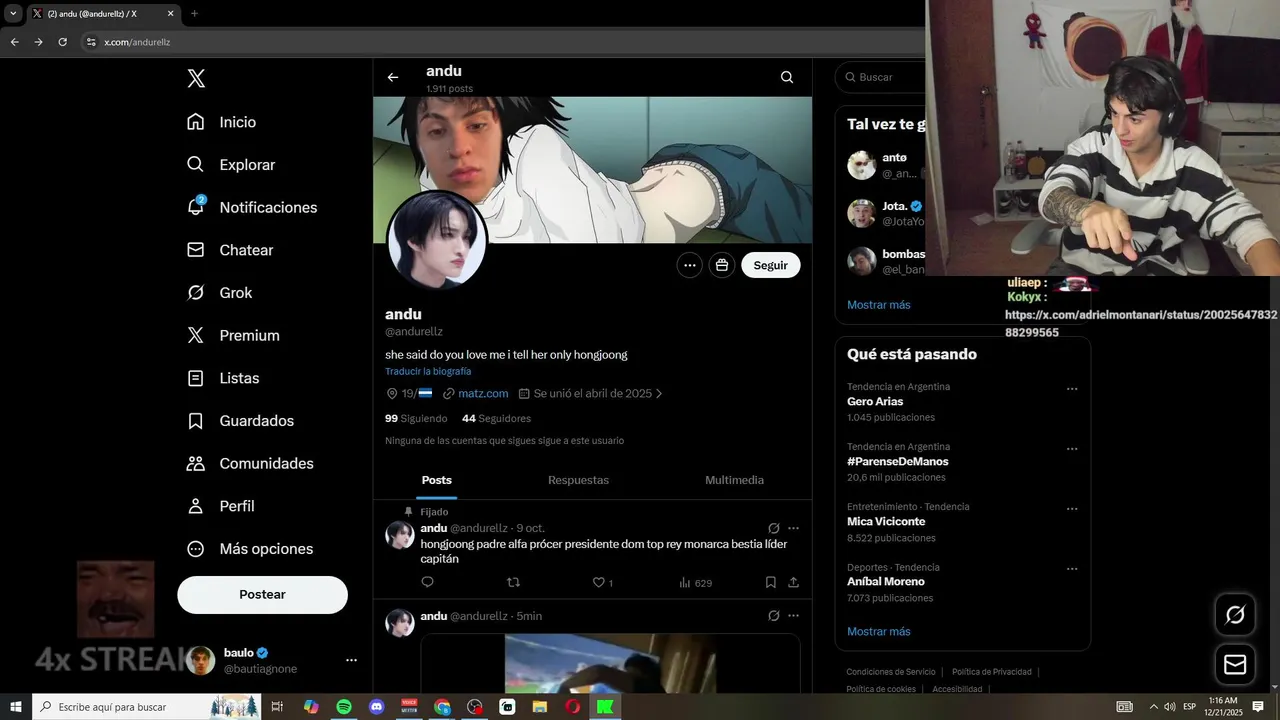
Task: Click the X logo in the sidebar
Action: pyautogui.click(x=196, y=79)
